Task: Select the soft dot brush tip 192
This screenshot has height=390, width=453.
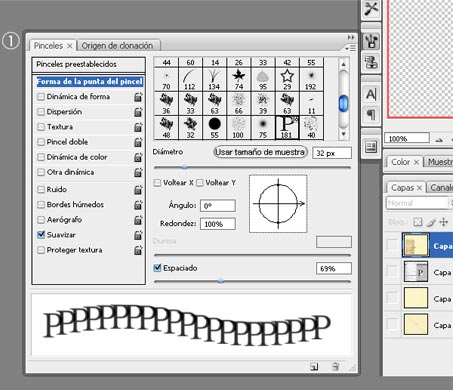Action: tap(311, 79)
